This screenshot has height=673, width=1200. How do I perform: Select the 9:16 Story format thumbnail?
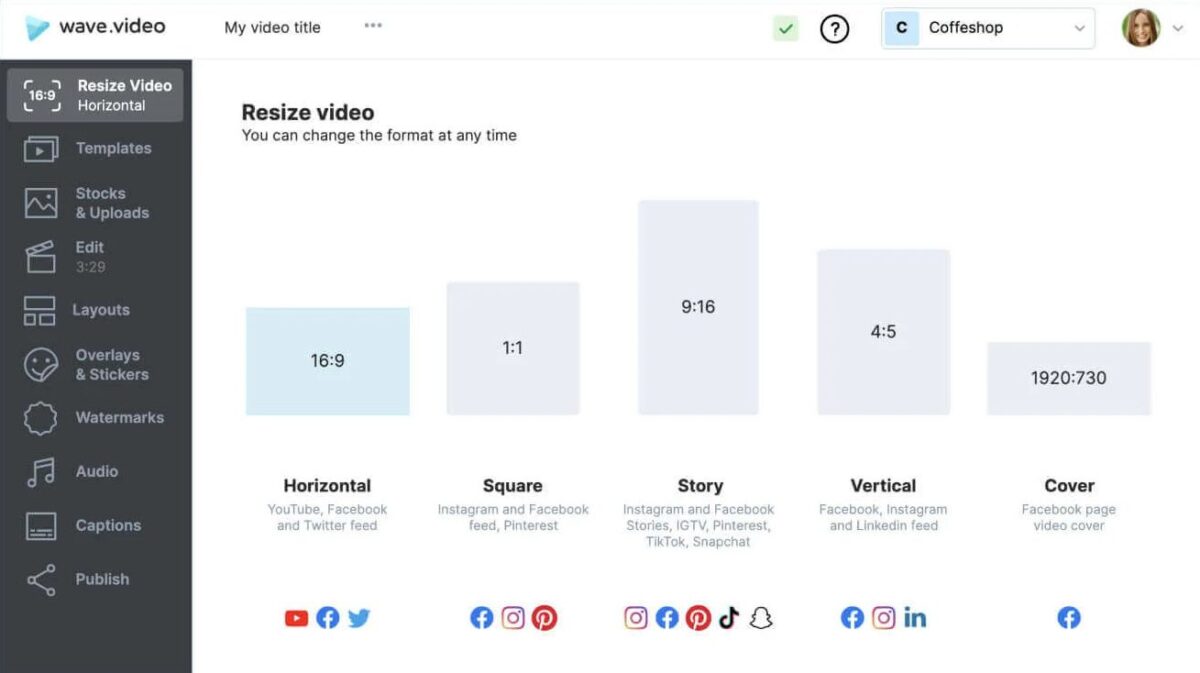click(x=698, y=306)
